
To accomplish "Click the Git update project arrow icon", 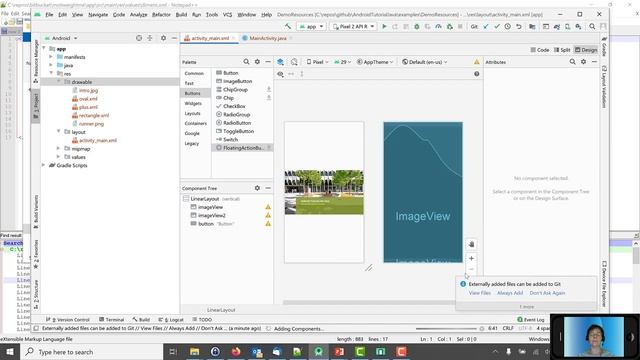I will pyautogui.click(x=486, y=27).
